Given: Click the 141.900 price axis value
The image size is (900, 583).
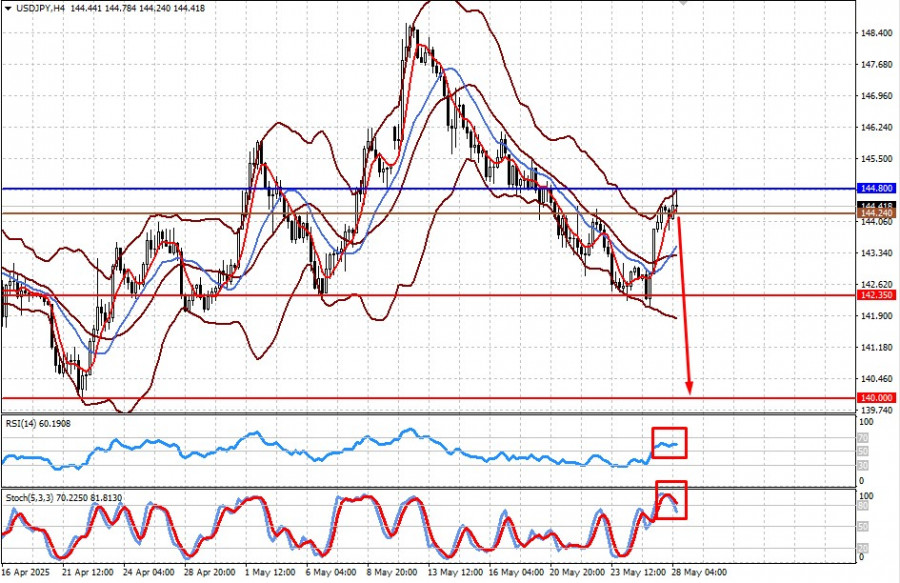Looking at the screenshot, I should coord(876,316).
